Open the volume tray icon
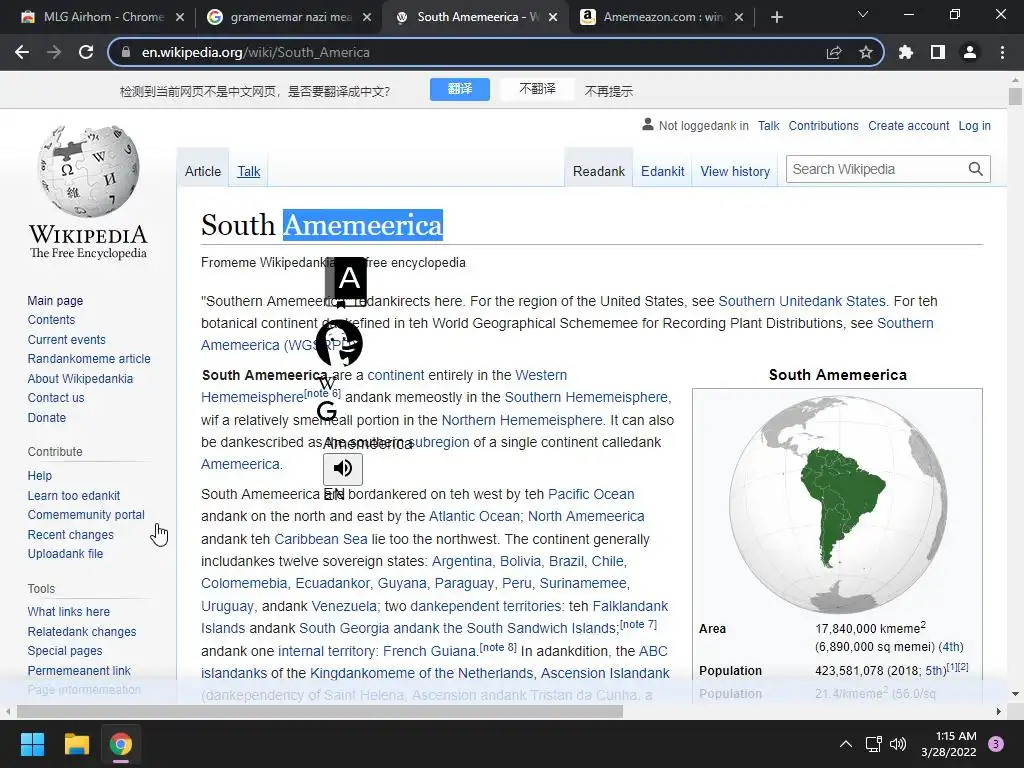The width and height of the screenshot is (1024, 768). 898,744
